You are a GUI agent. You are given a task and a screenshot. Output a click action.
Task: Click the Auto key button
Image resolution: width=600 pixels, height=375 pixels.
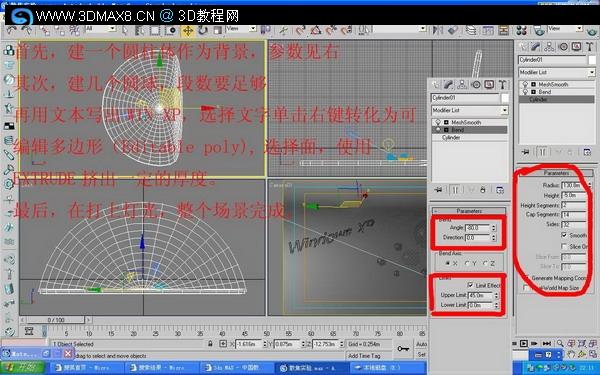point(421,344)
